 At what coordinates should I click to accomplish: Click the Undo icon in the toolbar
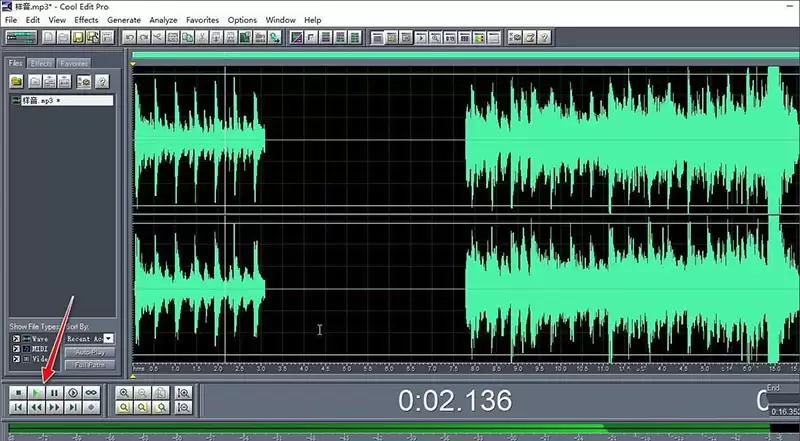point(130,37)
